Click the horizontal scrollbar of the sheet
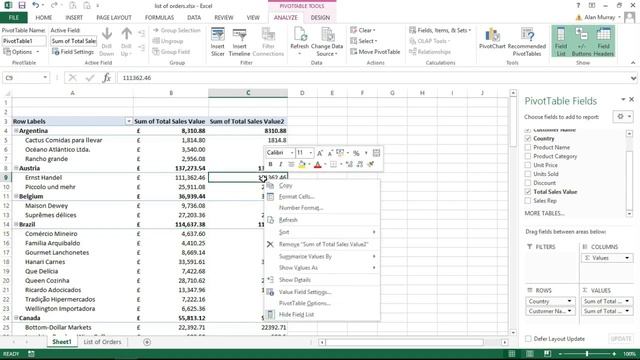This screenshot has width=640, height=360. tap(404, 342)
